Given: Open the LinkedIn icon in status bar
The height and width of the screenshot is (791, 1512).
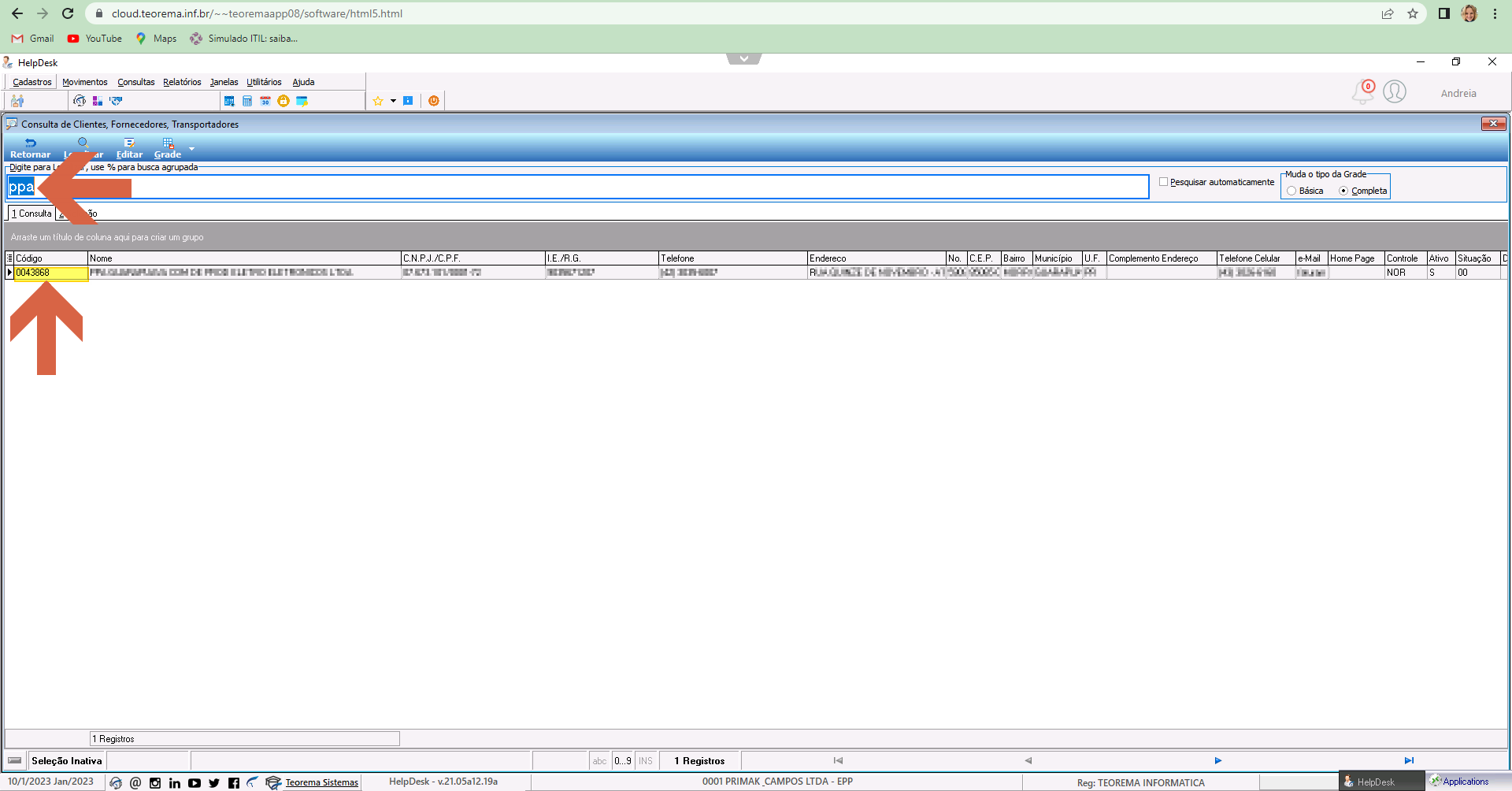Looking at the screenshot, I should (x=175, y=782).
